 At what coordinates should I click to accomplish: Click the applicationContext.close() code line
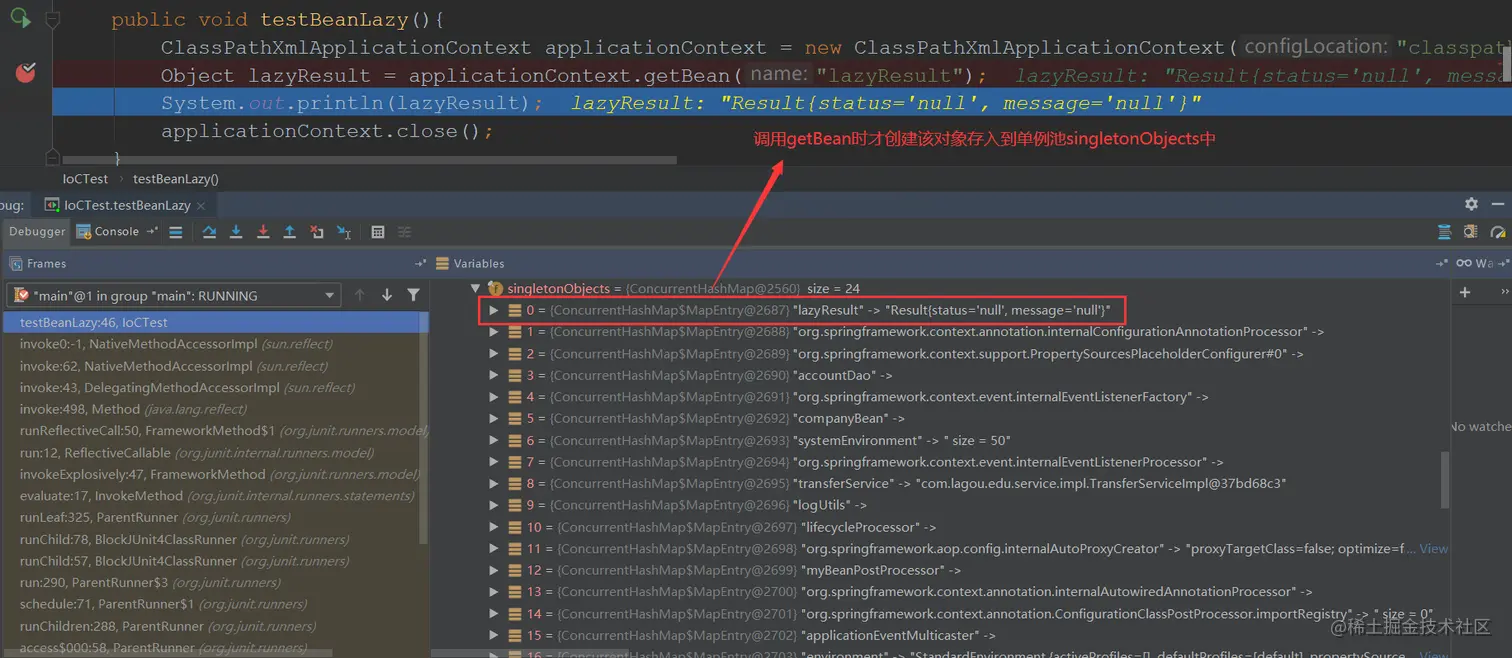327,131
